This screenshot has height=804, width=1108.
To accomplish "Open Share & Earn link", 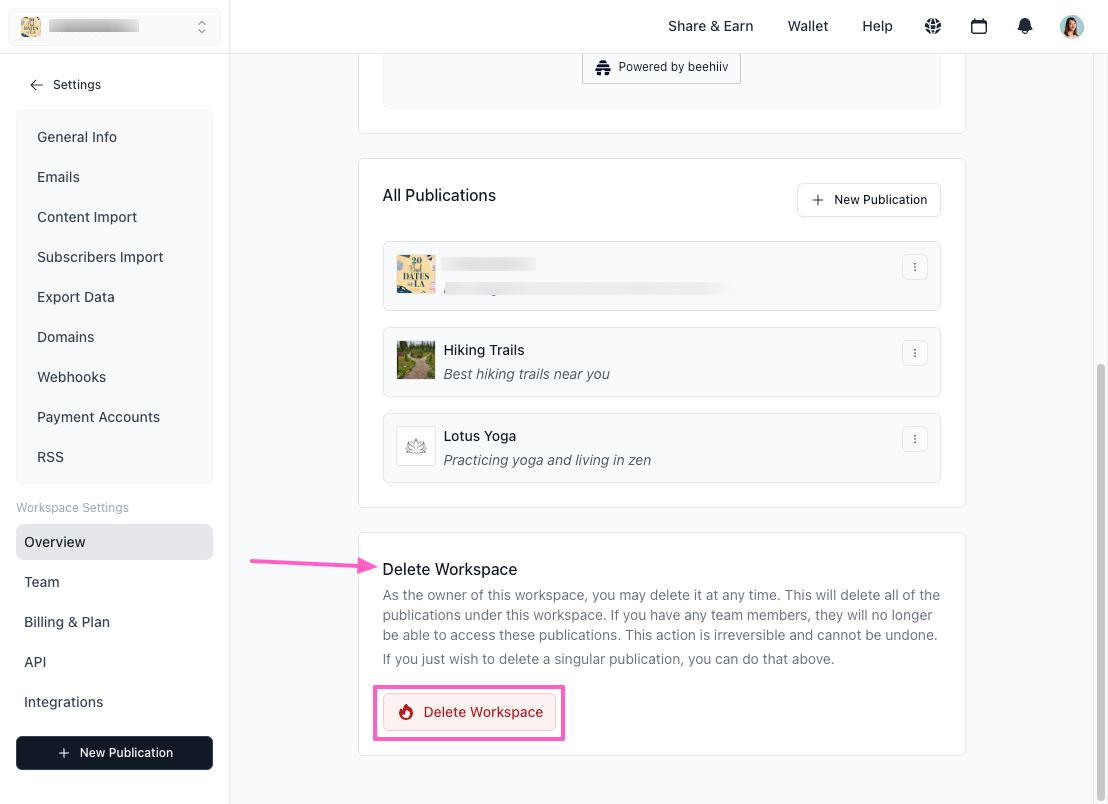I will tap(711, 26).
